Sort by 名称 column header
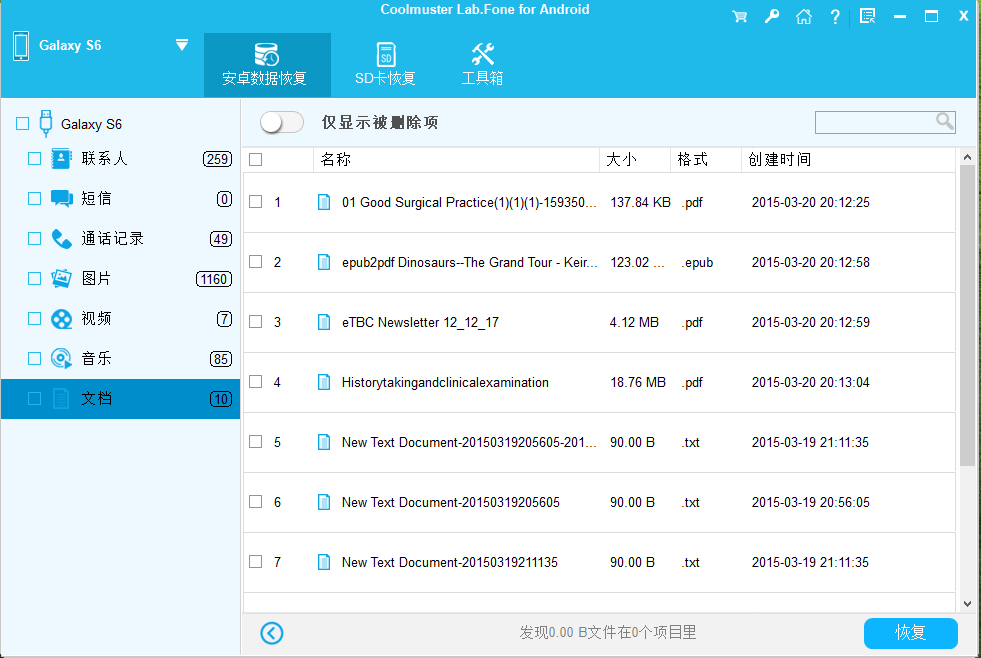Screen dimensions: 981x658 click(456, 159)
